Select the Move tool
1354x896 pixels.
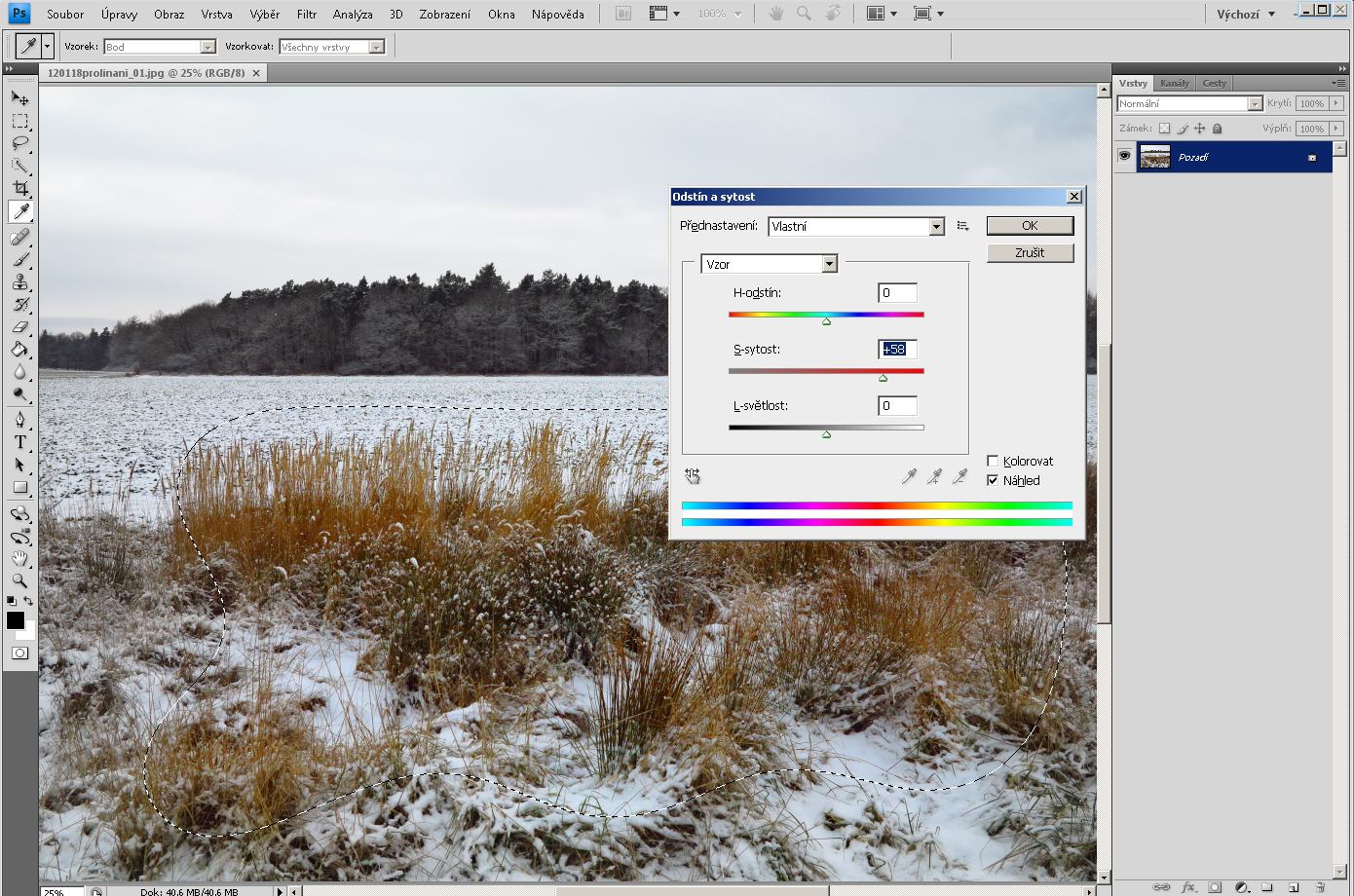[x=19, y=98]
